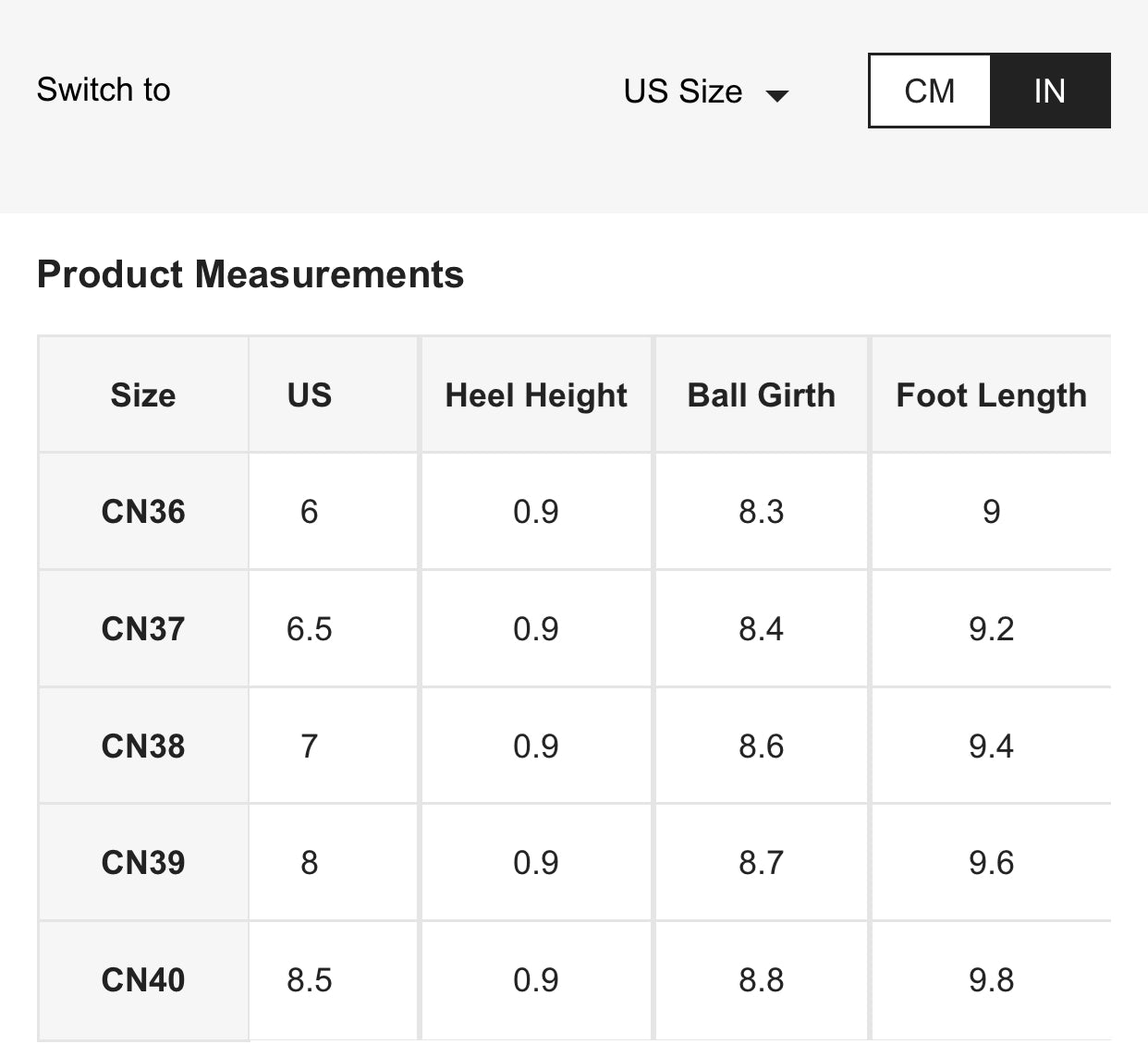Select the CN38 size row
The height and width of the screenshot is (1044, 1148).
coord(143,747)
